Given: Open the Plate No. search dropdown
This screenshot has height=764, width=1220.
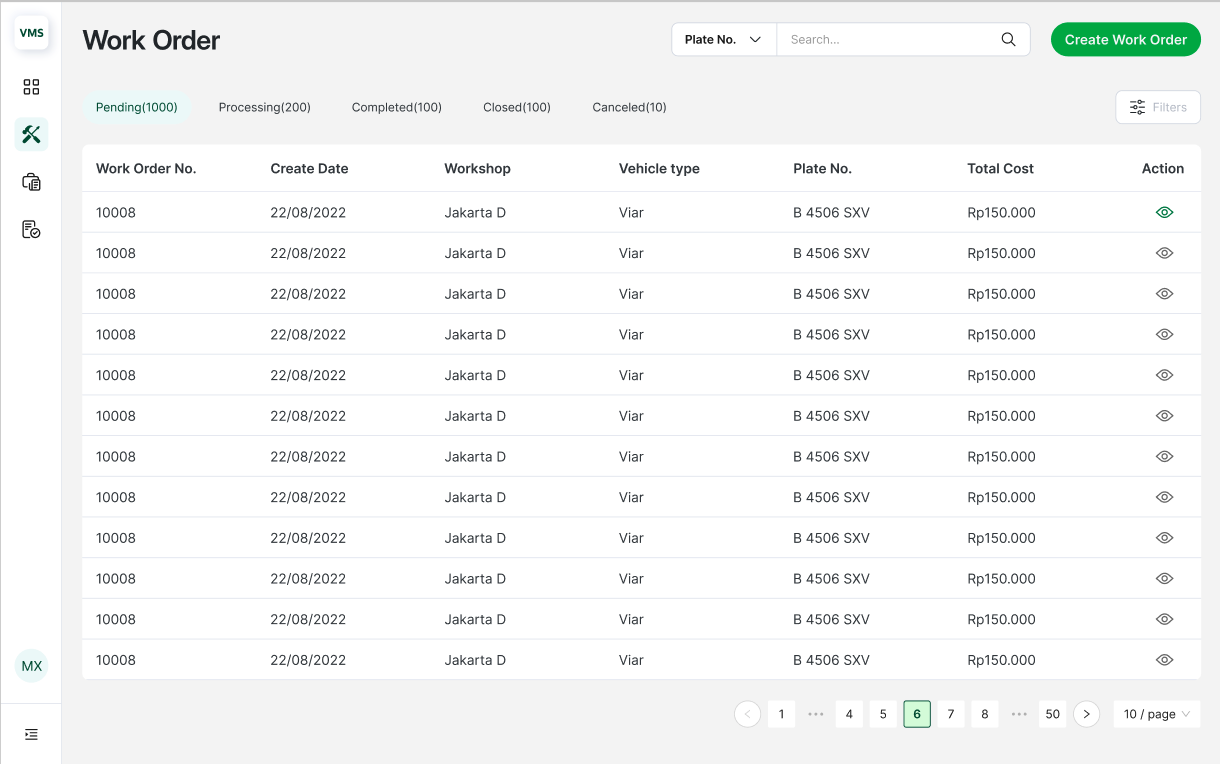Looking at the screenshot, I should (x=723, y=40).
